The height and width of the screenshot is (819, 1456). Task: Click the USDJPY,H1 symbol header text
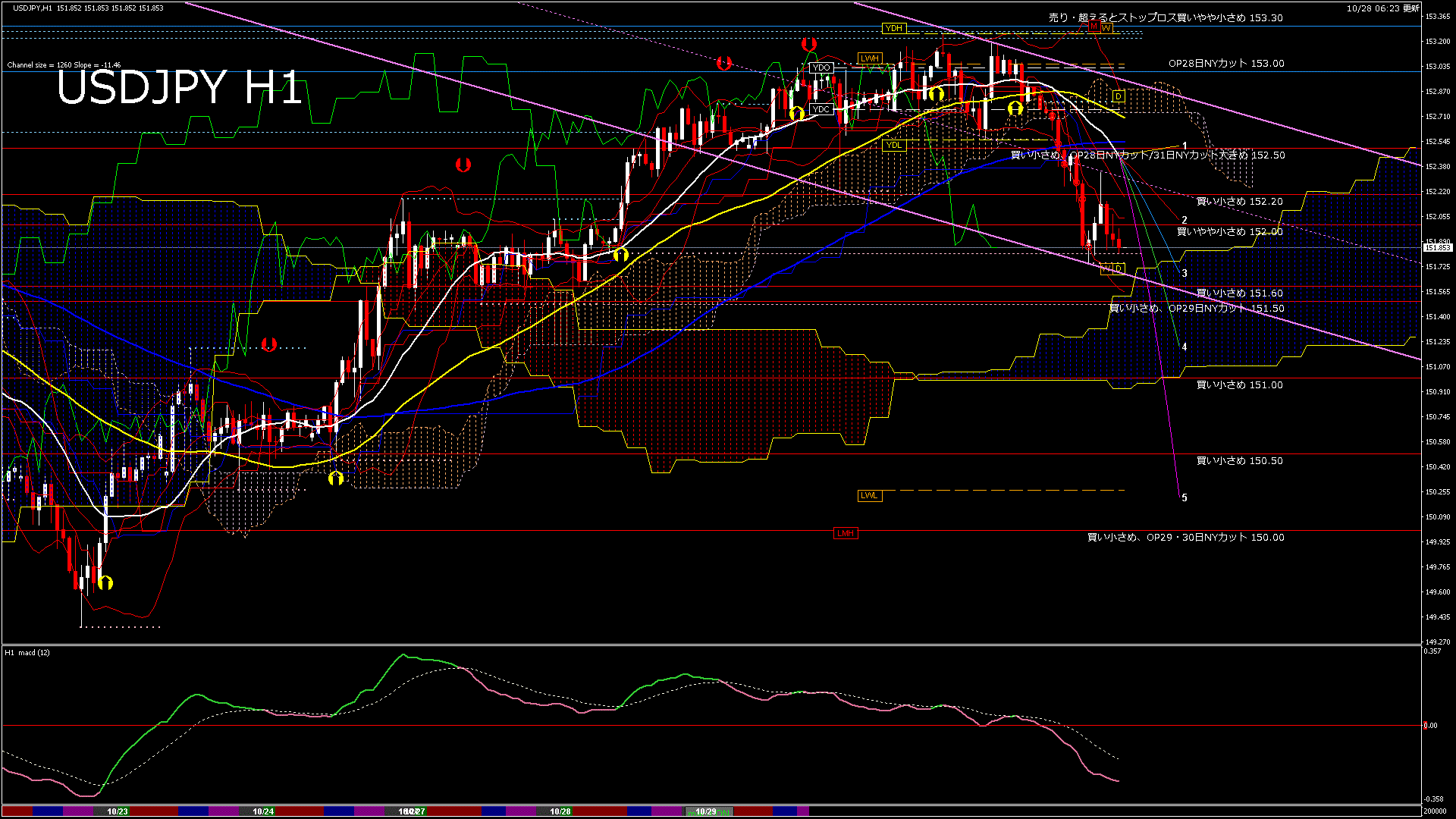click(x=33, y=8)
